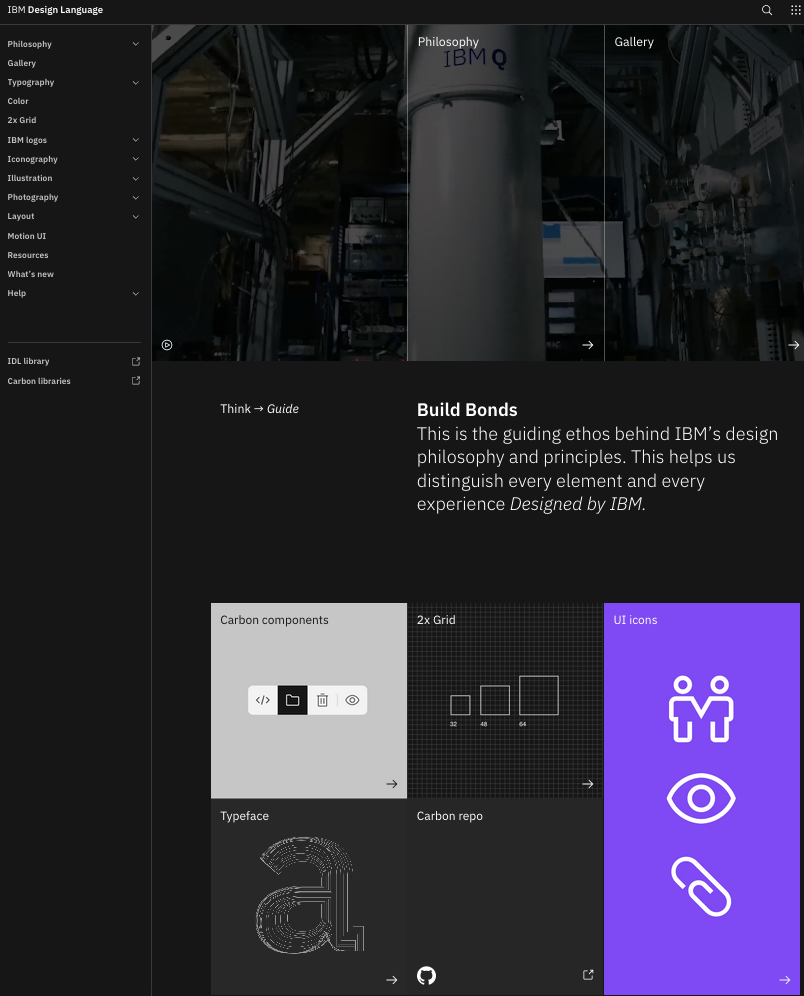
Task: Click the 2x Grid squares illustration
Action: [x=504, y=701]
